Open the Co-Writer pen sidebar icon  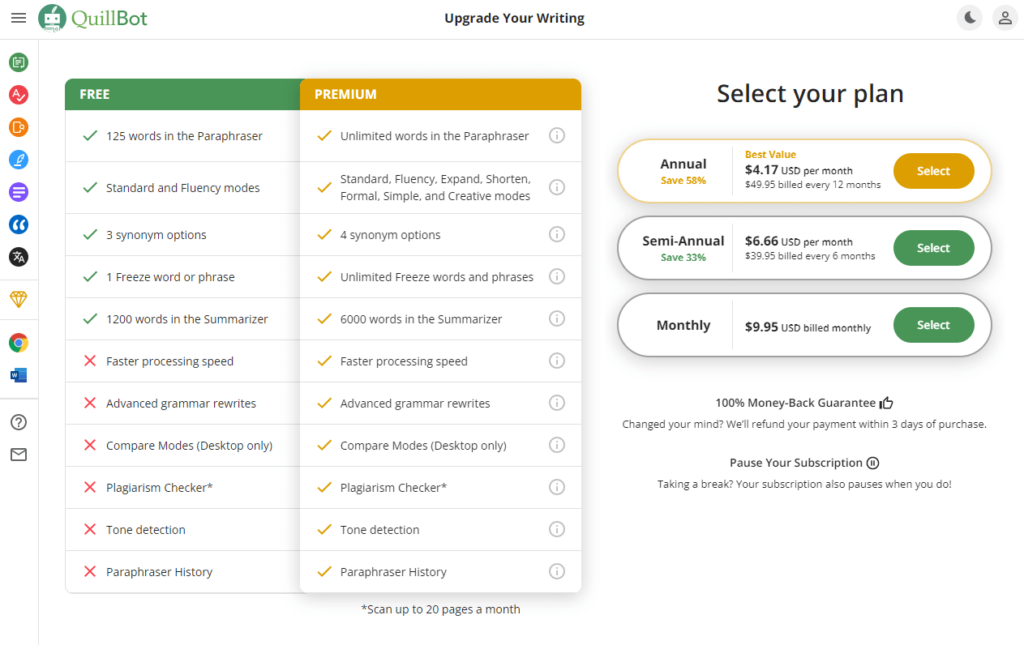(18, 159)
